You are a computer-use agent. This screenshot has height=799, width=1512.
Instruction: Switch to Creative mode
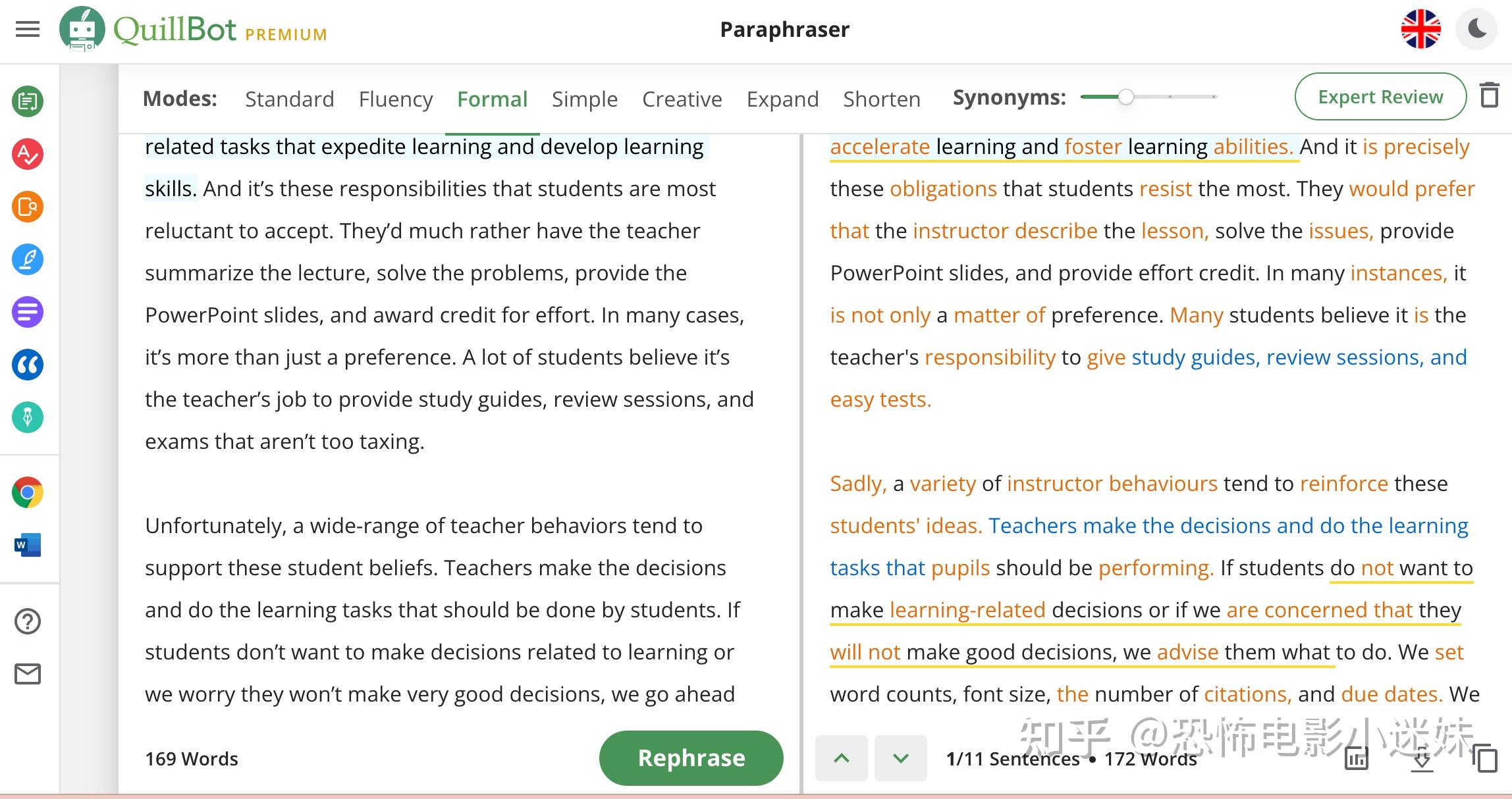[682, 99]
